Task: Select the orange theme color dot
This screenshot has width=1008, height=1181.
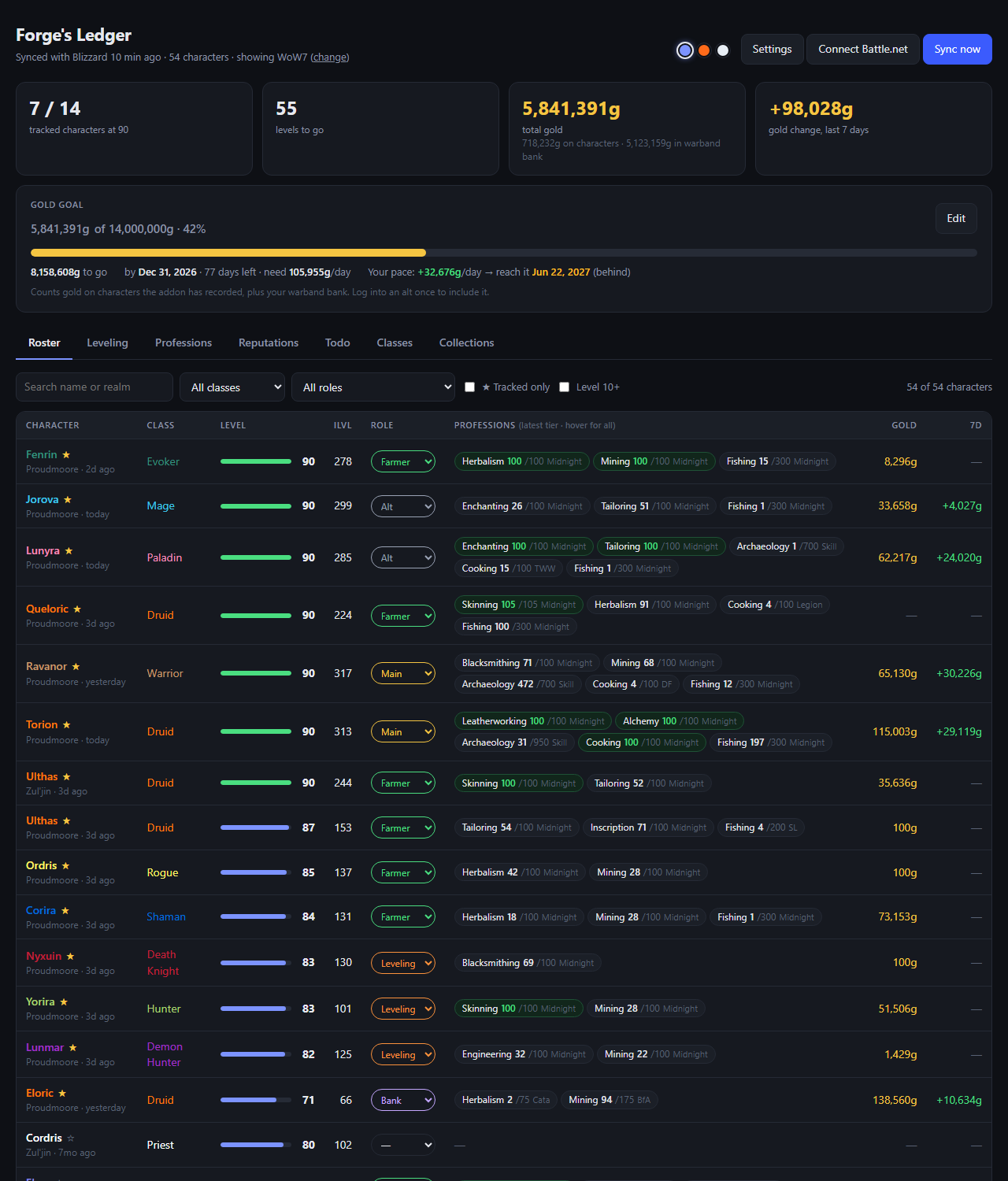Action: click(704, 50)
